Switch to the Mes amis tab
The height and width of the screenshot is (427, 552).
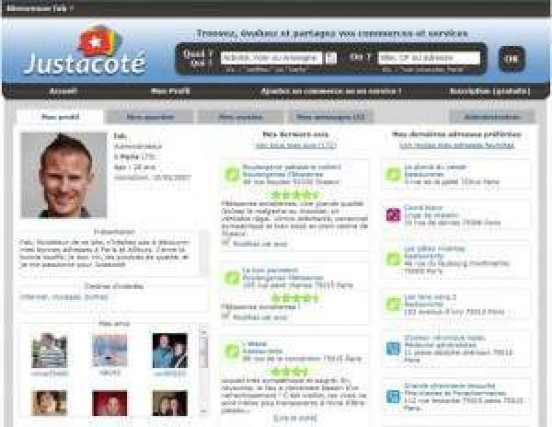tap(240, 117)
